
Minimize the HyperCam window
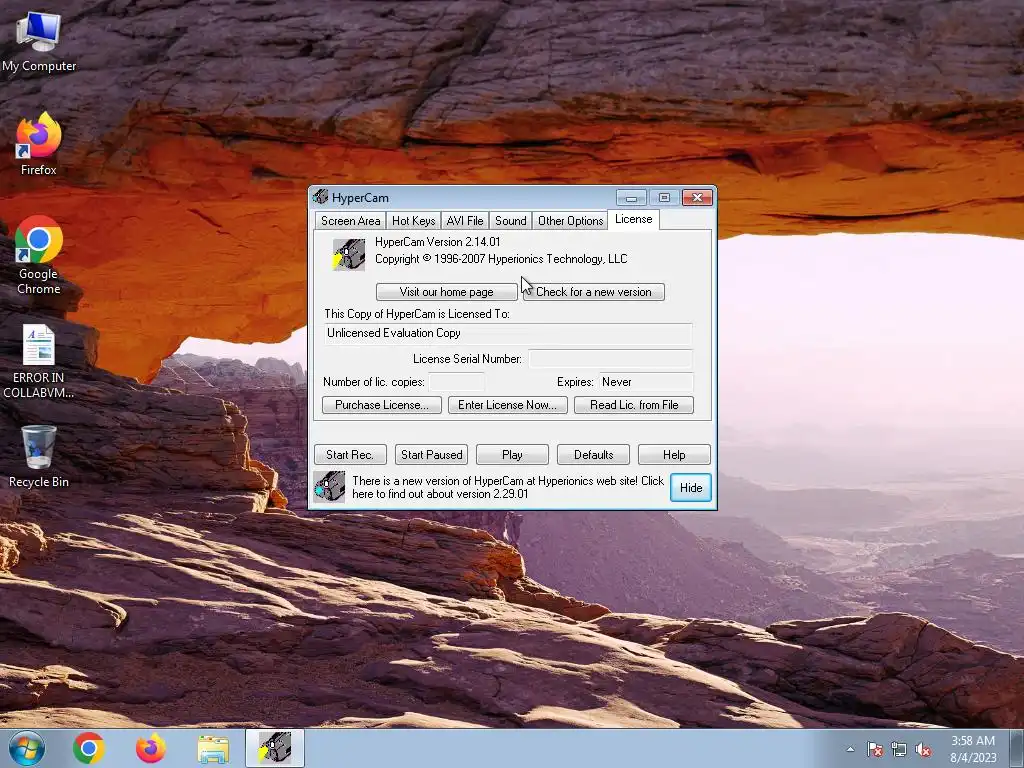[x=631, y=197]
